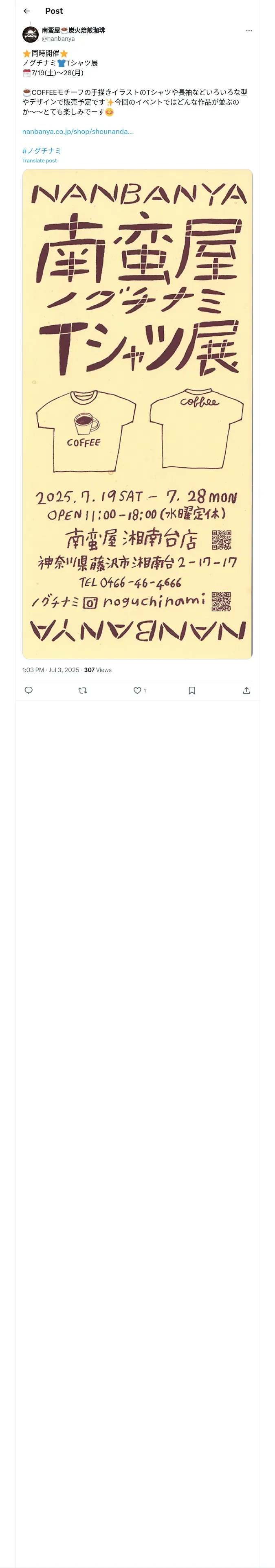275x1568 pixels.
Task: Click the display name 南蛮屋 炭火焙煎珈琲
Action: coord(73,30)
